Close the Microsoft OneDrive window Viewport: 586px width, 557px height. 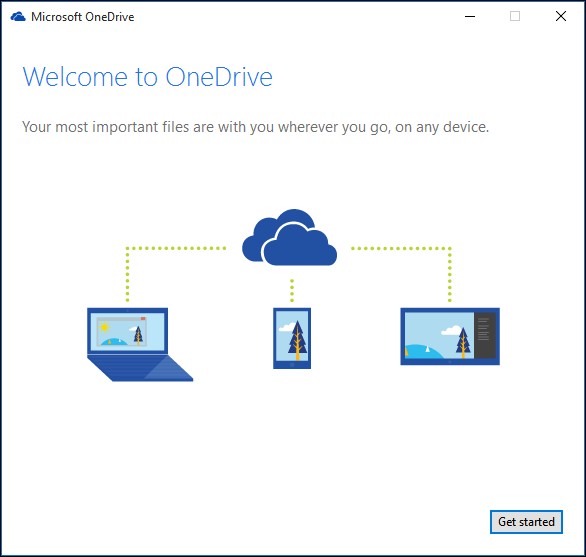click(x=561, y=16)
